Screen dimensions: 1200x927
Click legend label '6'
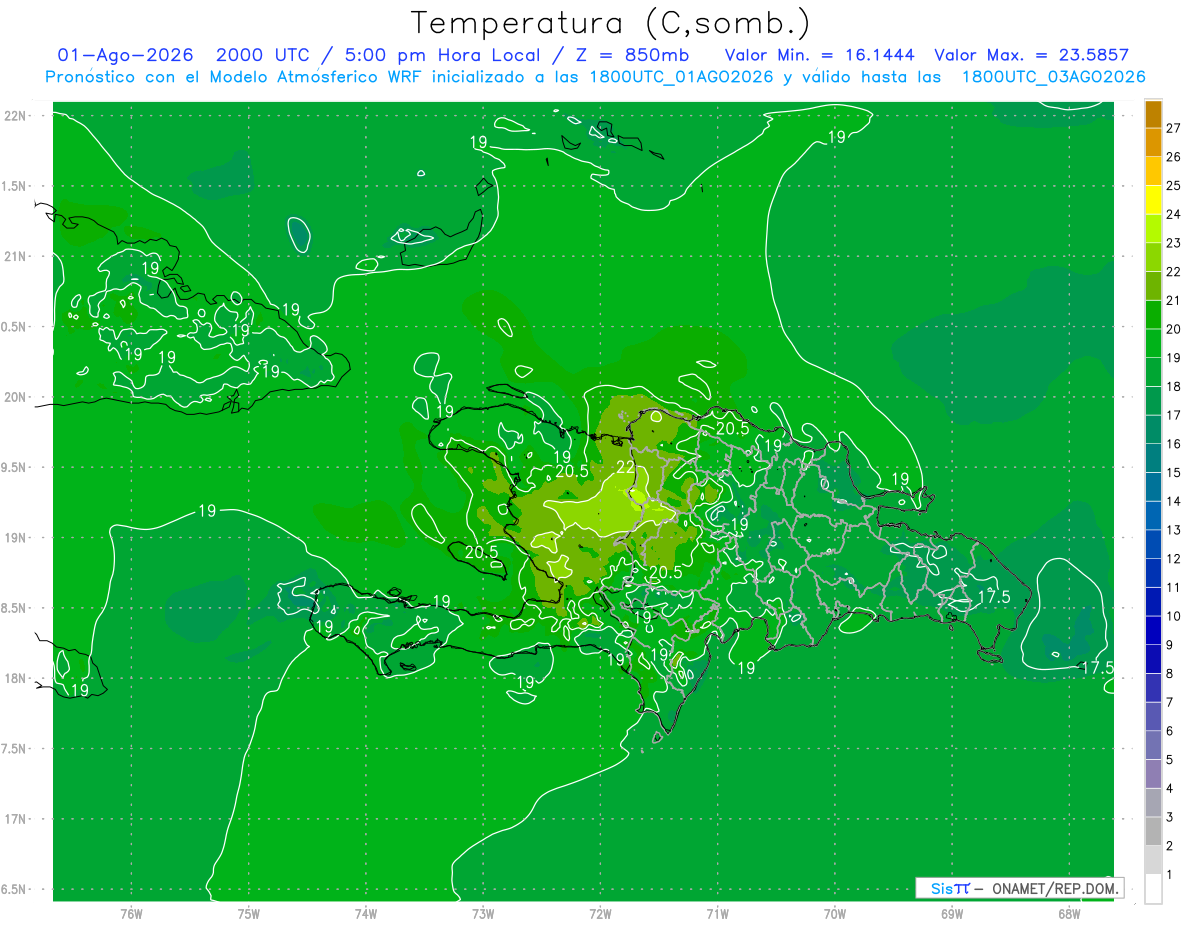pyautogui.click(x=1169, y=731)
